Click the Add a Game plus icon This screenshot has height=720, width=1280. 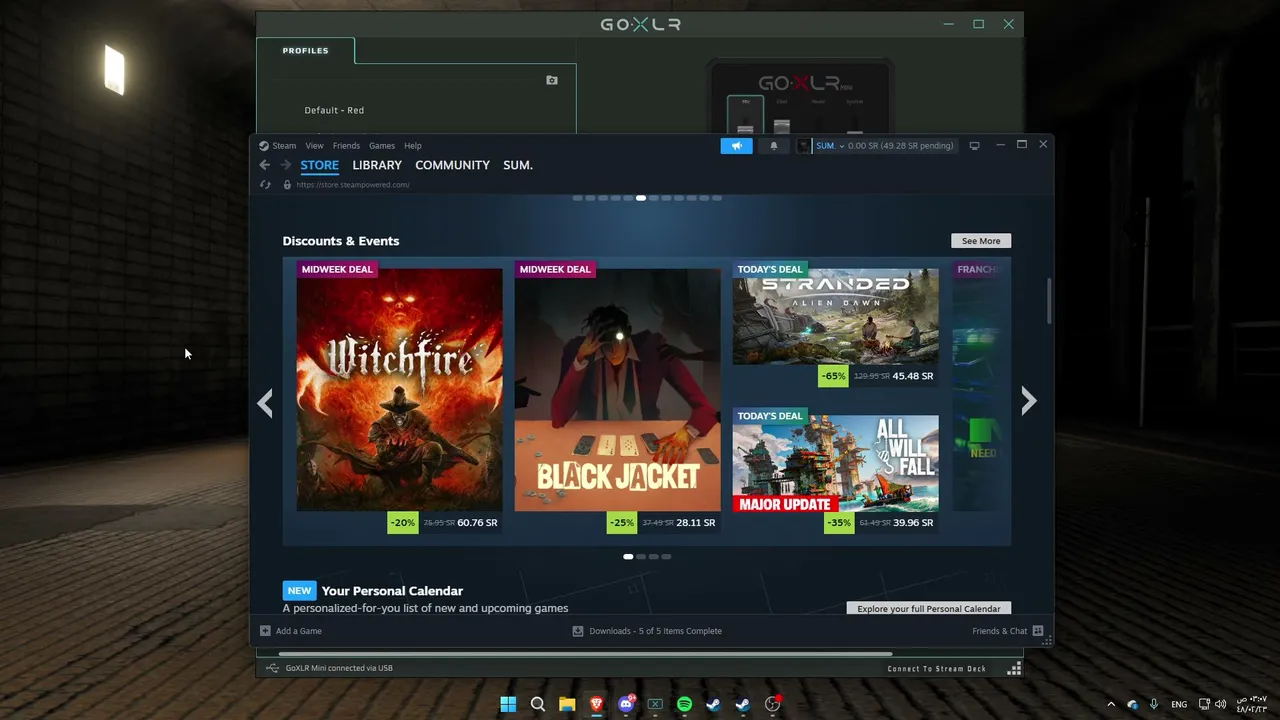[265, 631]
